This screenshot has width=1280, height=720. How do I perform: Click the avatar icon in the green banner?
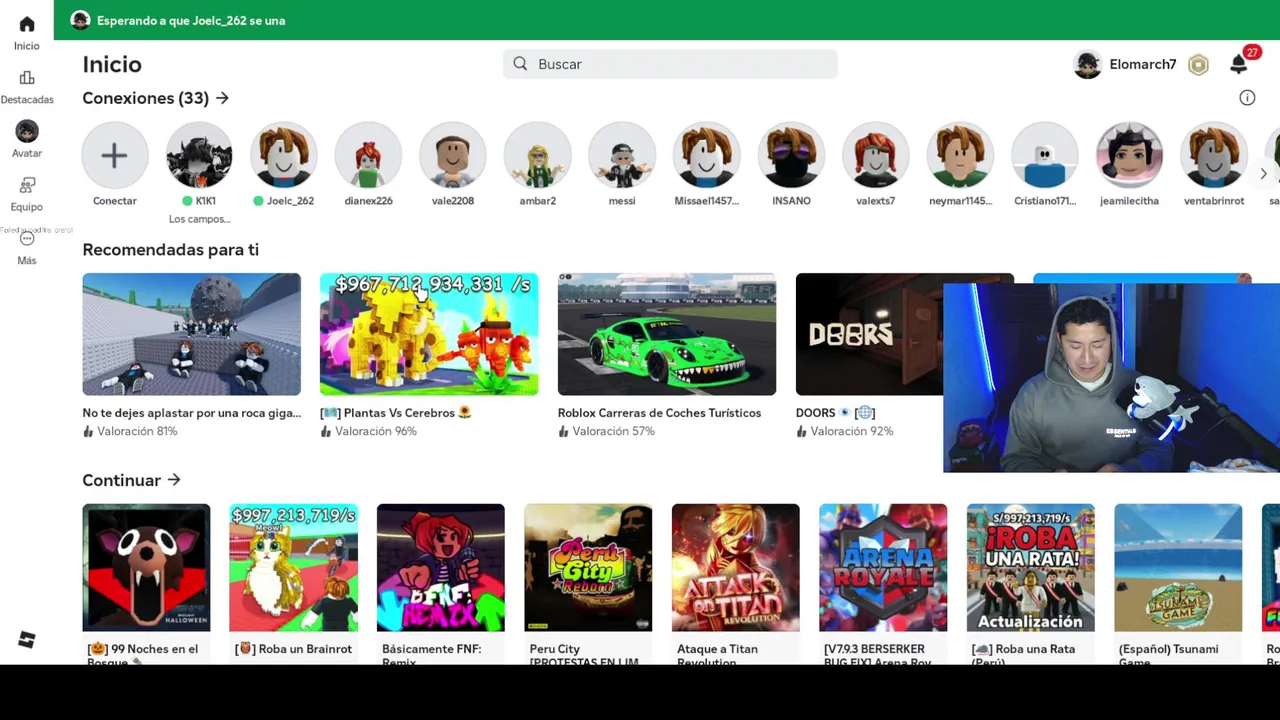pyautogui.click(x=80, y=20)
